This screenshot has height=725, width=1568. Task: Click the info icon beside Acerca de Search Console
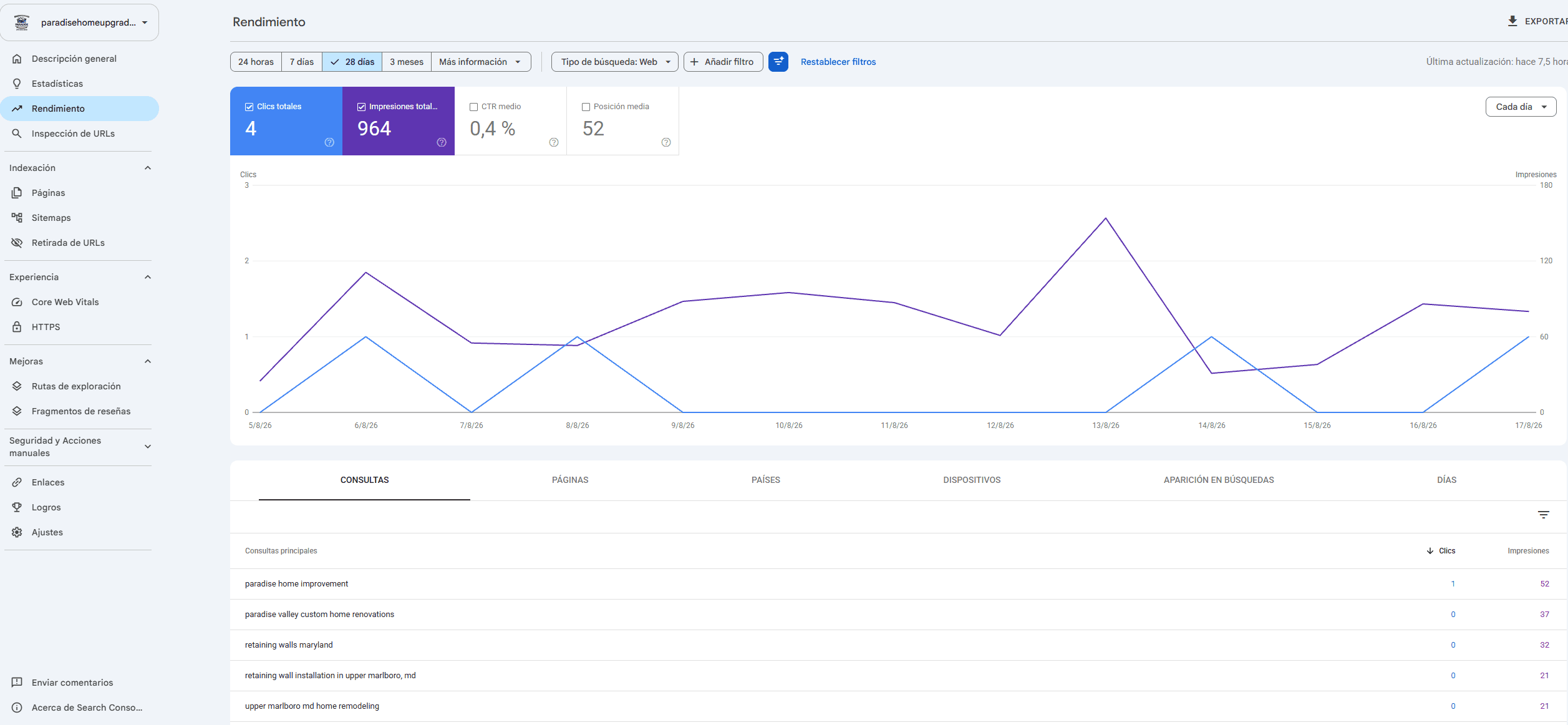click(x=17, y=708)
